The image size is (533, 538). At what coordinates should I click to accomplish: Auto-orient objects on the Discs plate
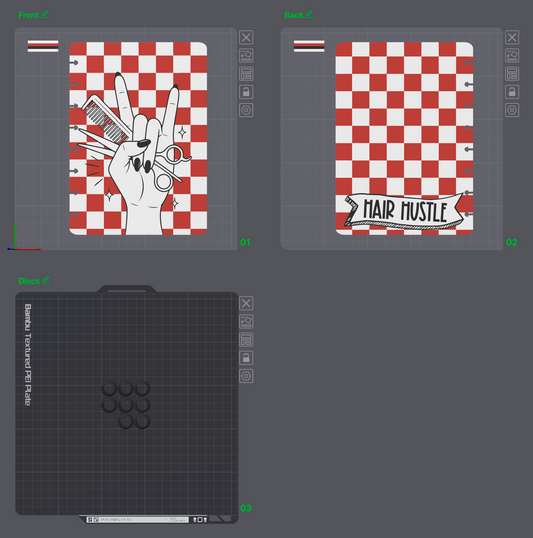(246, 321)
